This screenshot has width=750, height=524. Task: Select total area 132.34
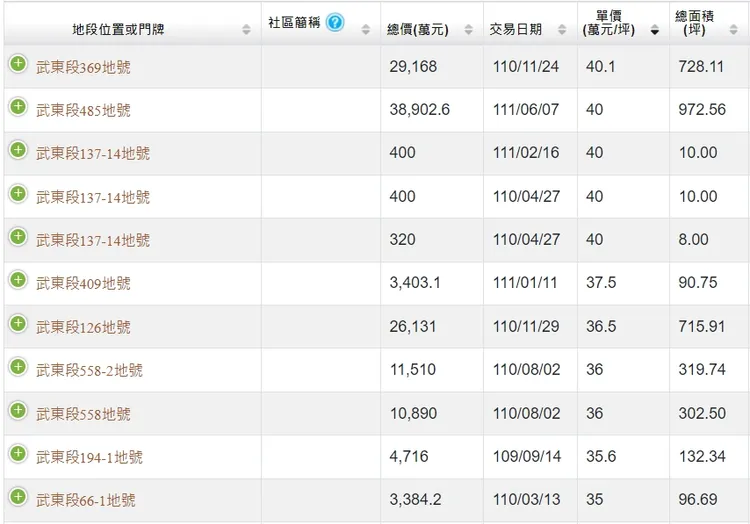[x=702, y=456]
